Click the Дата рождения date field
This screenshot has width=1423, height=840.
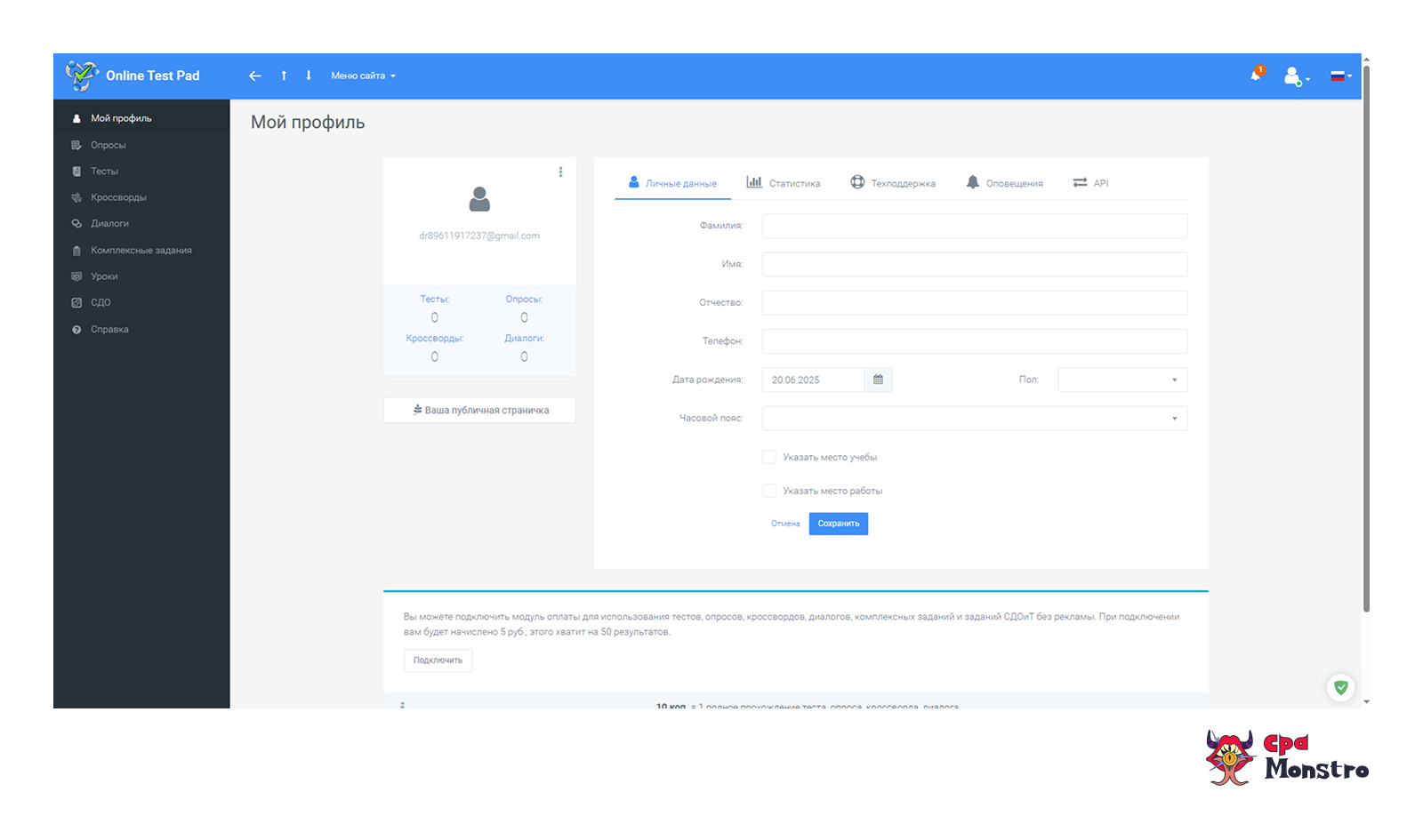pos(813,380)
